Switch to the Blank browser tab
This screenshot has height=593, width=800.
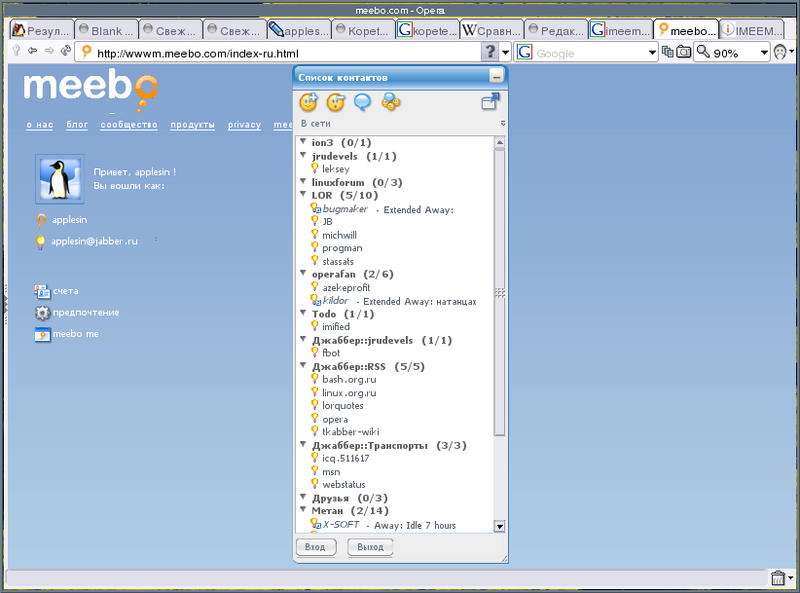click(x=106, y=29)
